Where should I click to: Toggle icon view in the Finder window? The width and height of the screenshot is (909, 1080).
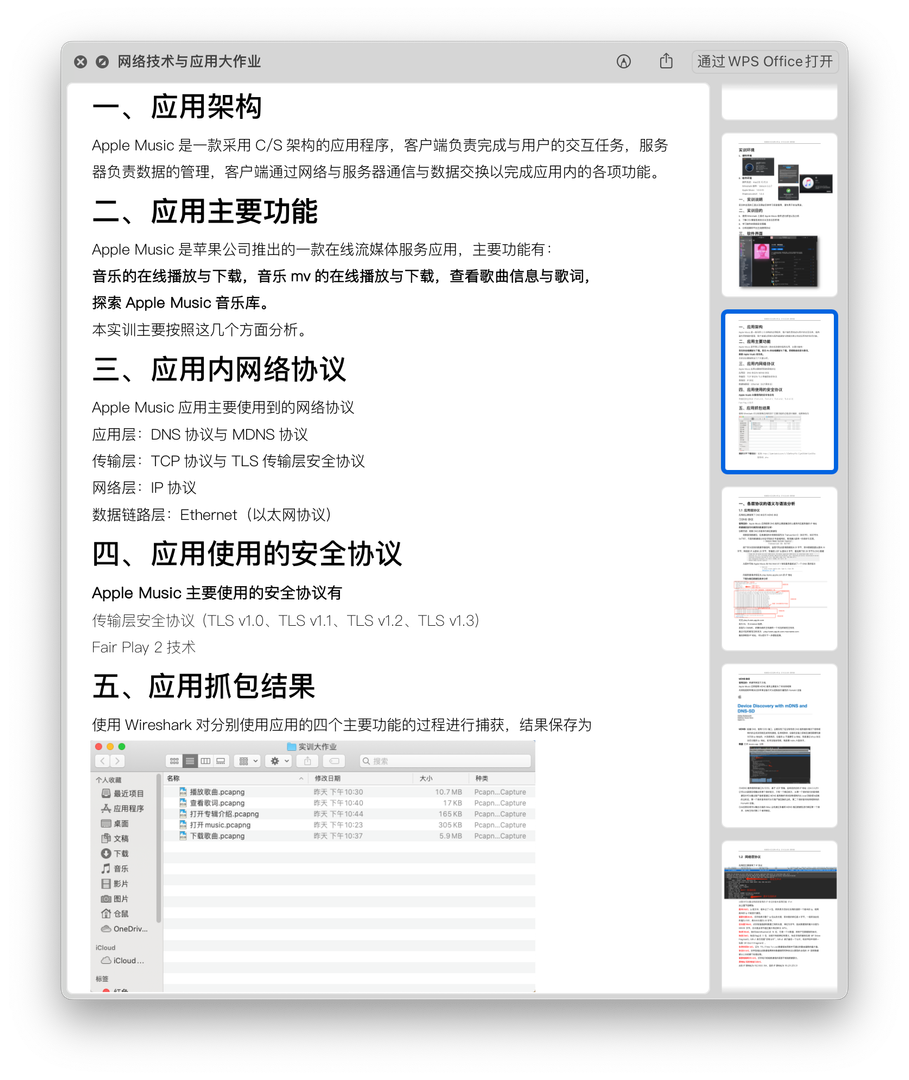173,761
